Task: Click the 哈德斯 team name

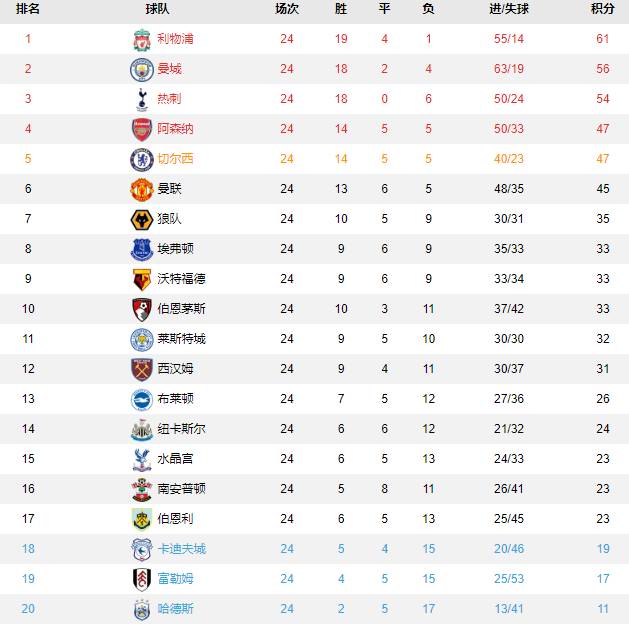Action: pyautogui.click(x=175, y=609)
